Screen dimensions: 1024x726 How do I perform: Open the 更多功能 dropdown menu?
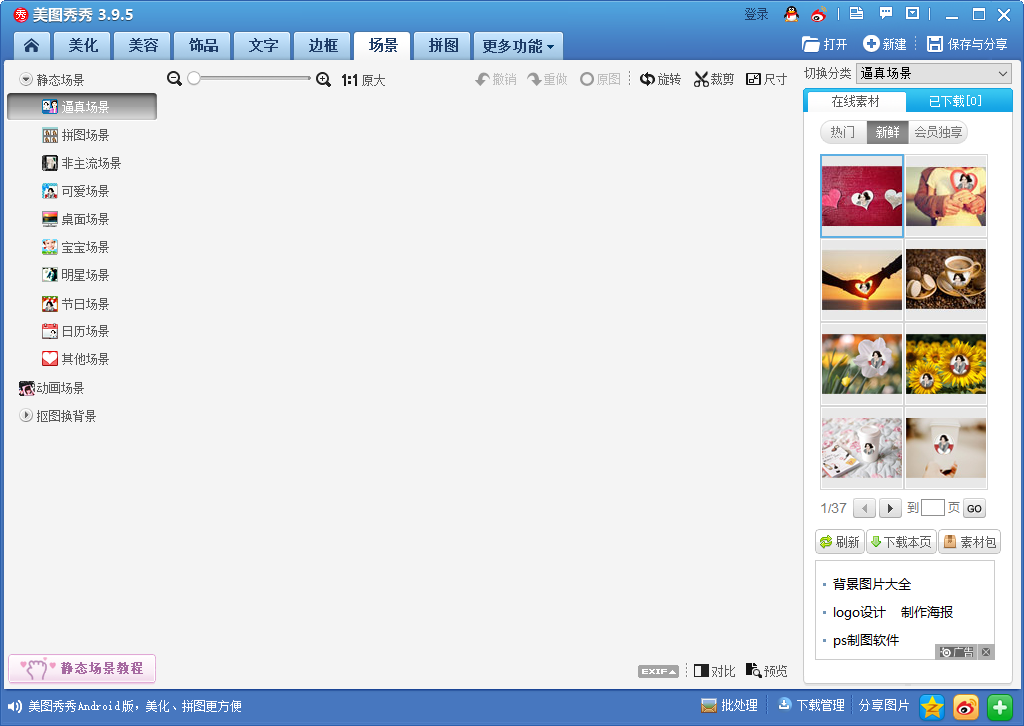click(518, 46)
